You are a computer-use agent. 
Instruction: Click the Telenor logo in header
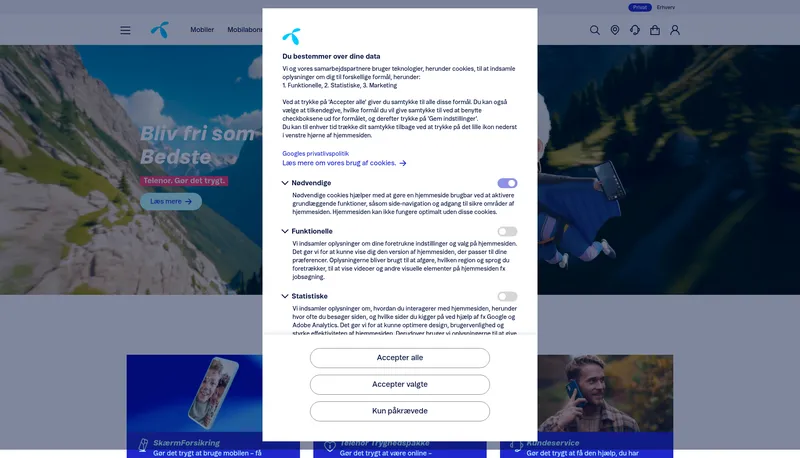point(160,30)
